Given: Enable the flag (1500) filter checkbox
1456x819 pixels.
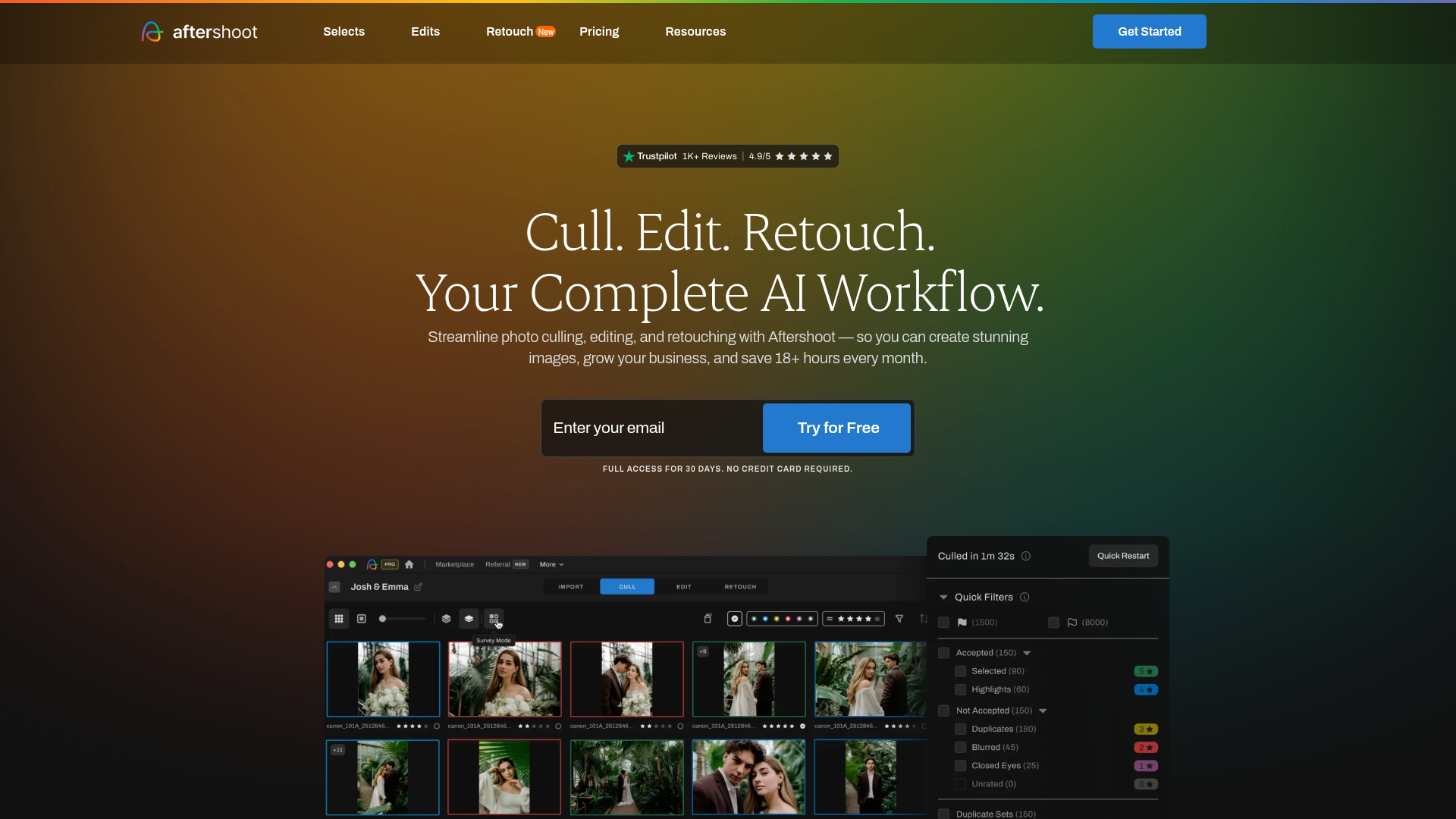Looking at the screenshot, I should coord(944,622).
